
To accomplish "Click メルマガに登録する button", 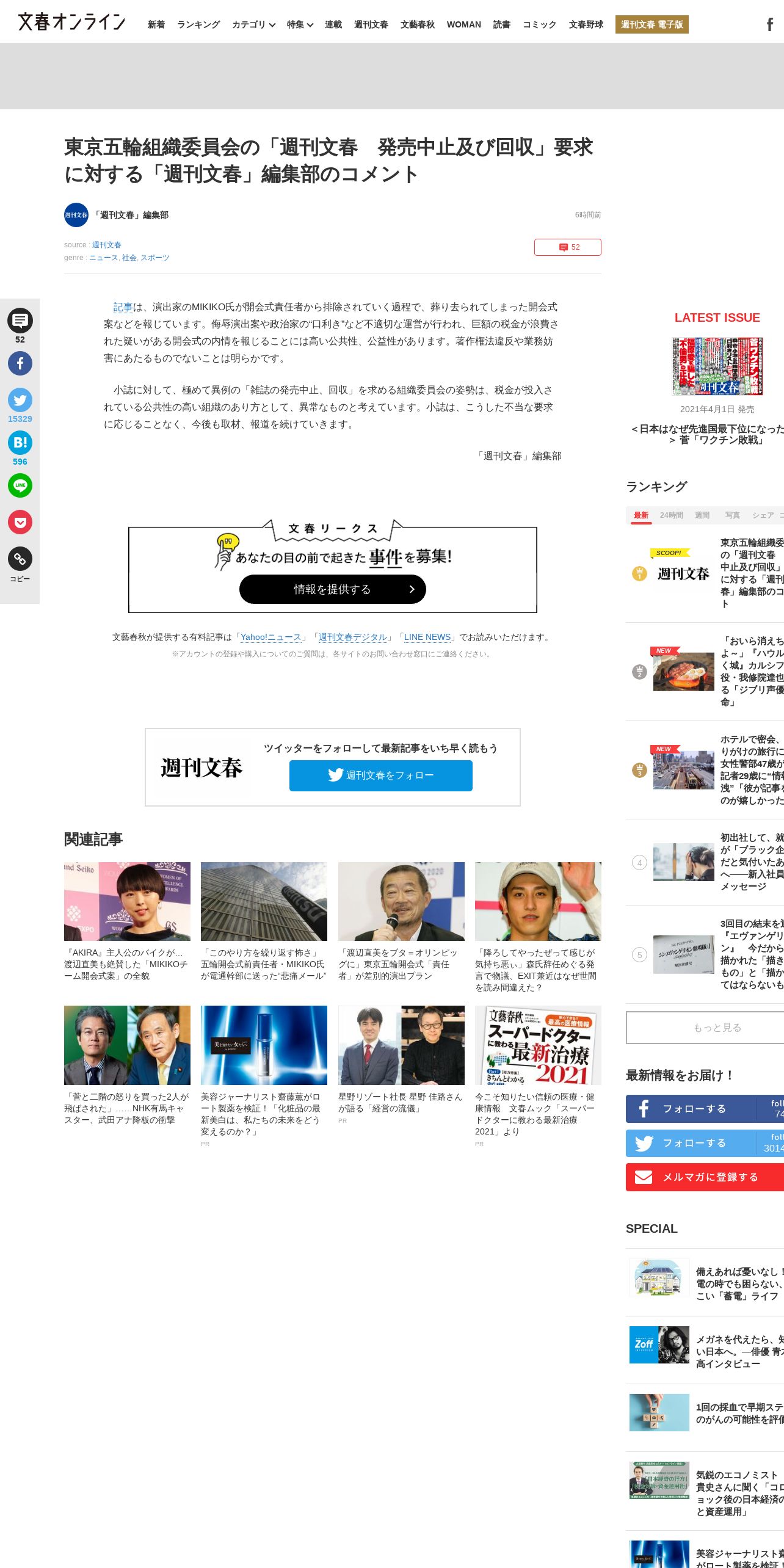I will pos(705,1177).
